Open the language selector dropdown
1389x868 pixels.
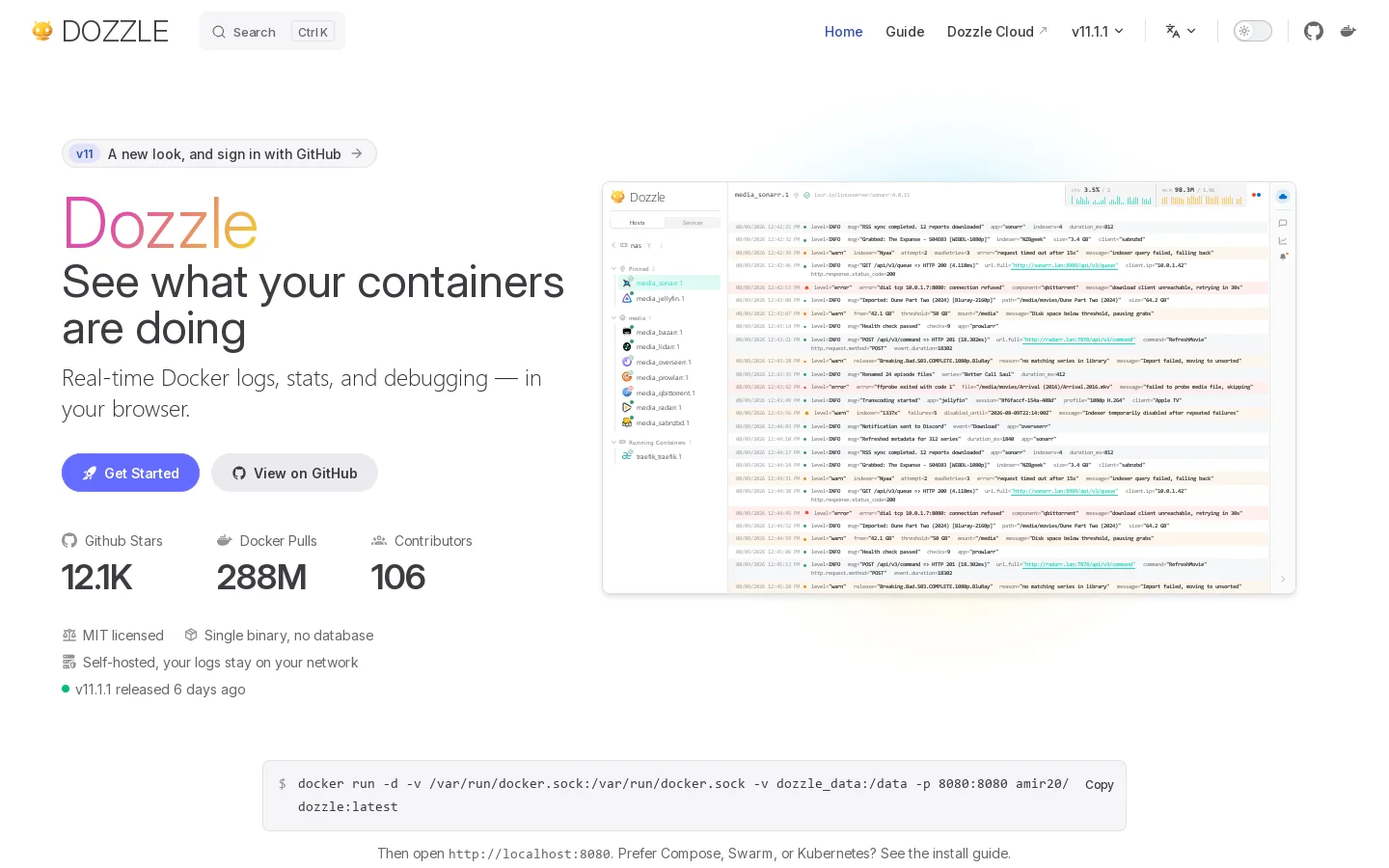pos(1181,32)
